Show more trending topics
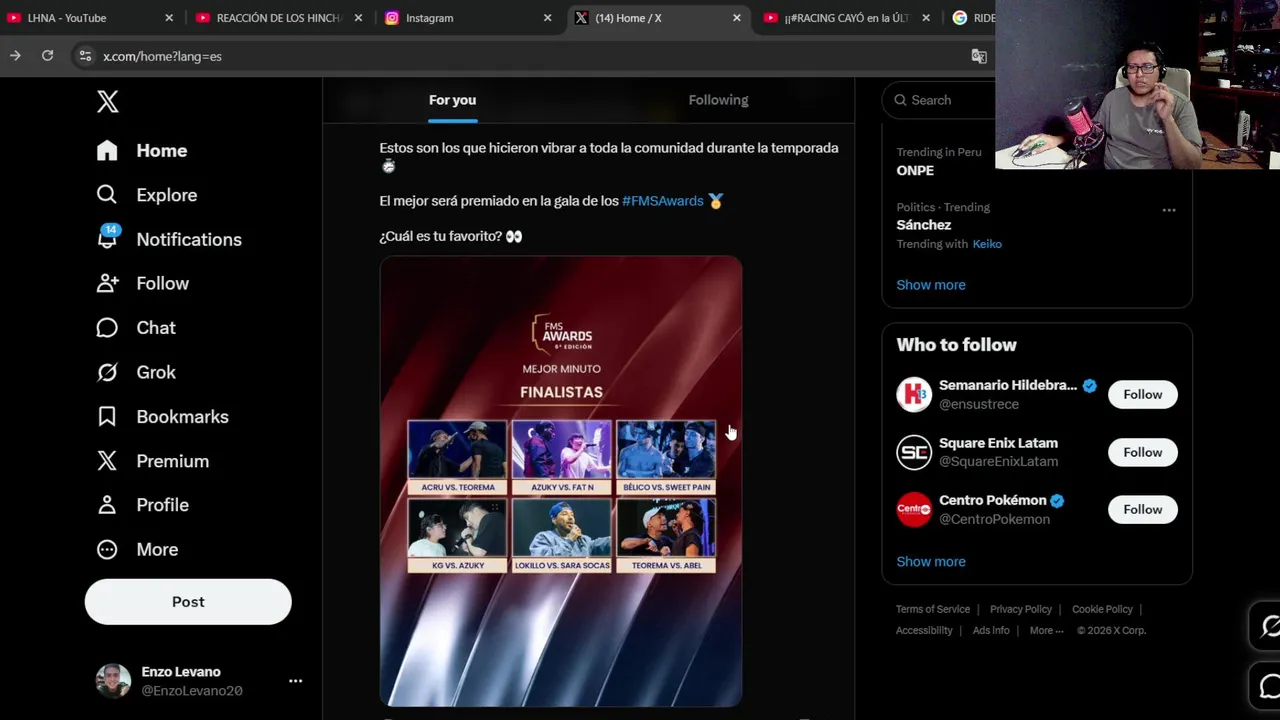The width and height of the screenshot is (1280, 720). [931, 285]
